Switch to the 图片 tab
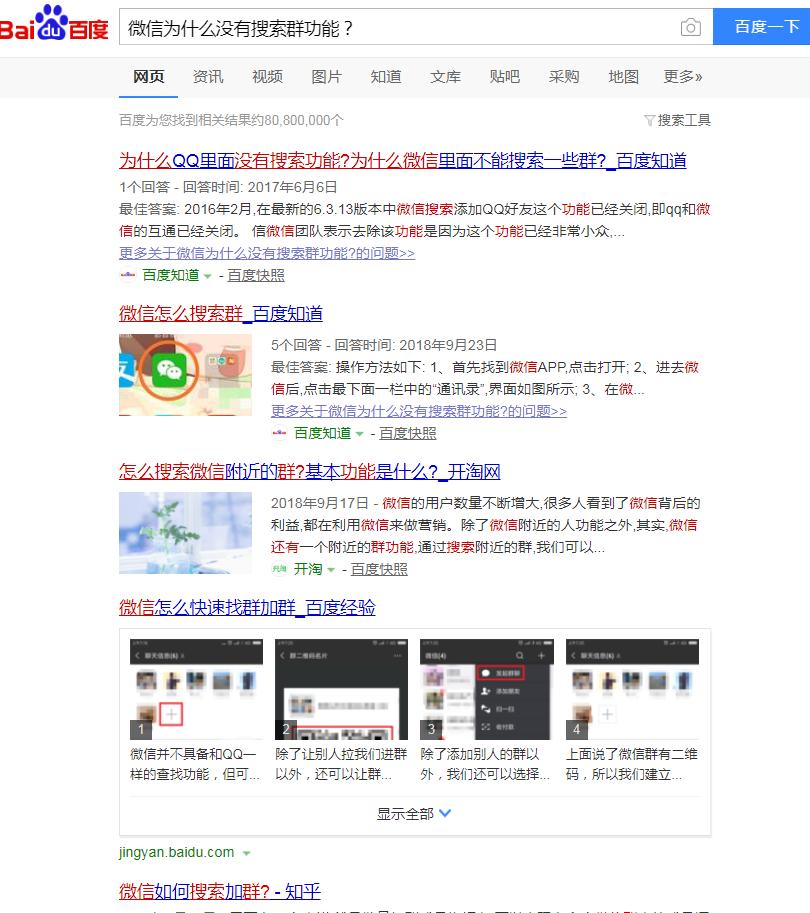 point(328,75)
